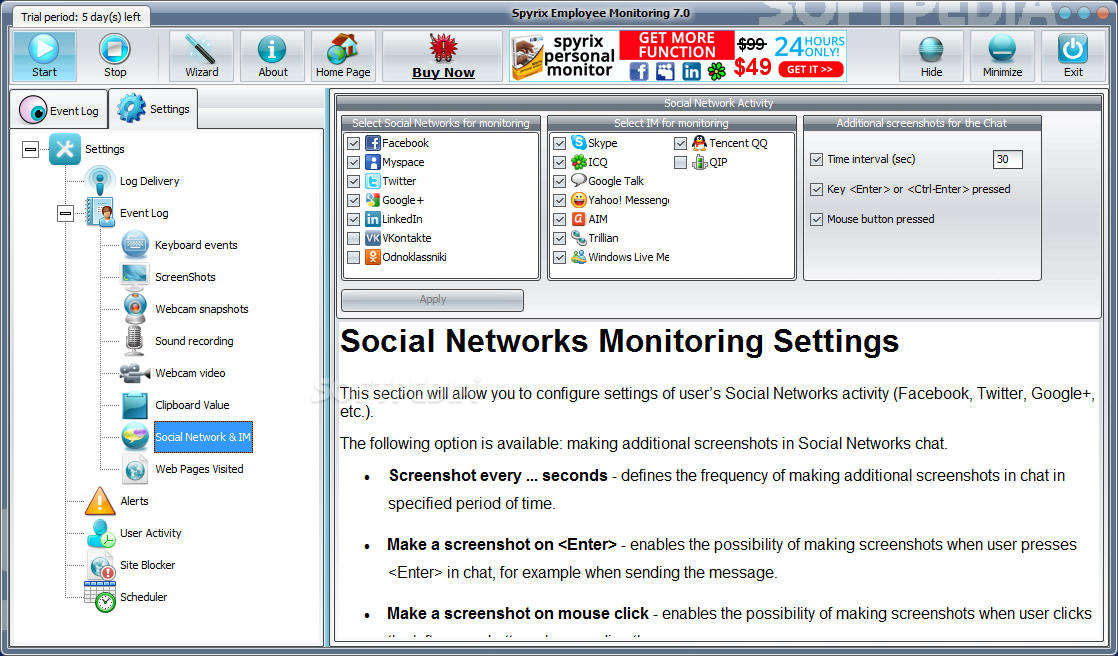Viewport: 1118px width, 656px height.
Task: Click the Social Networks Monitoring Settings heading
Action: (619, 342)
